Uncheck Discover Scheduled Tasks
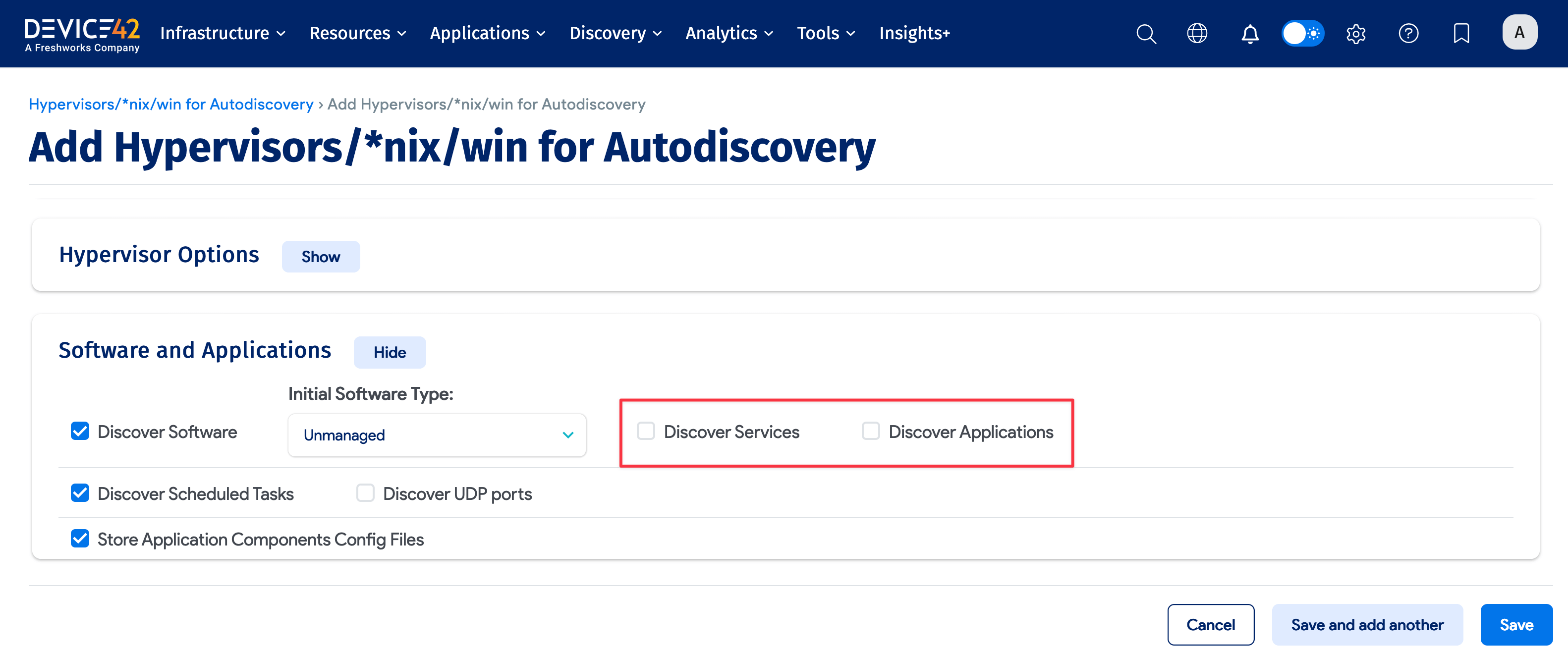Screen dimensions: 1568x653 pyautogui.click(x=80, y=493)
